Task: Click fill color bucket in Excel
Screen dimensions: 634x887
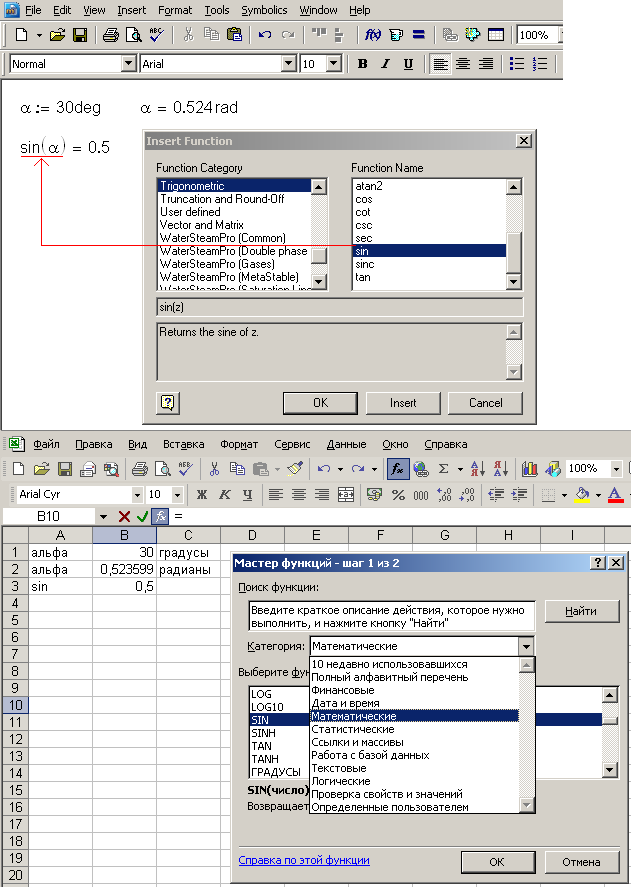Action: tap(582, 495)
